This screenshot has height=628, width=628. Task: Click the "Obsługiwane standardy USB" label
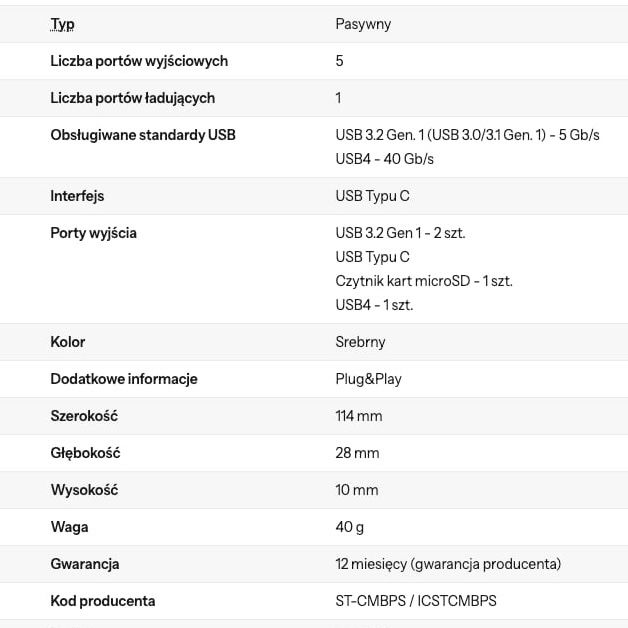pyautogui.click(x=143, y=135)
